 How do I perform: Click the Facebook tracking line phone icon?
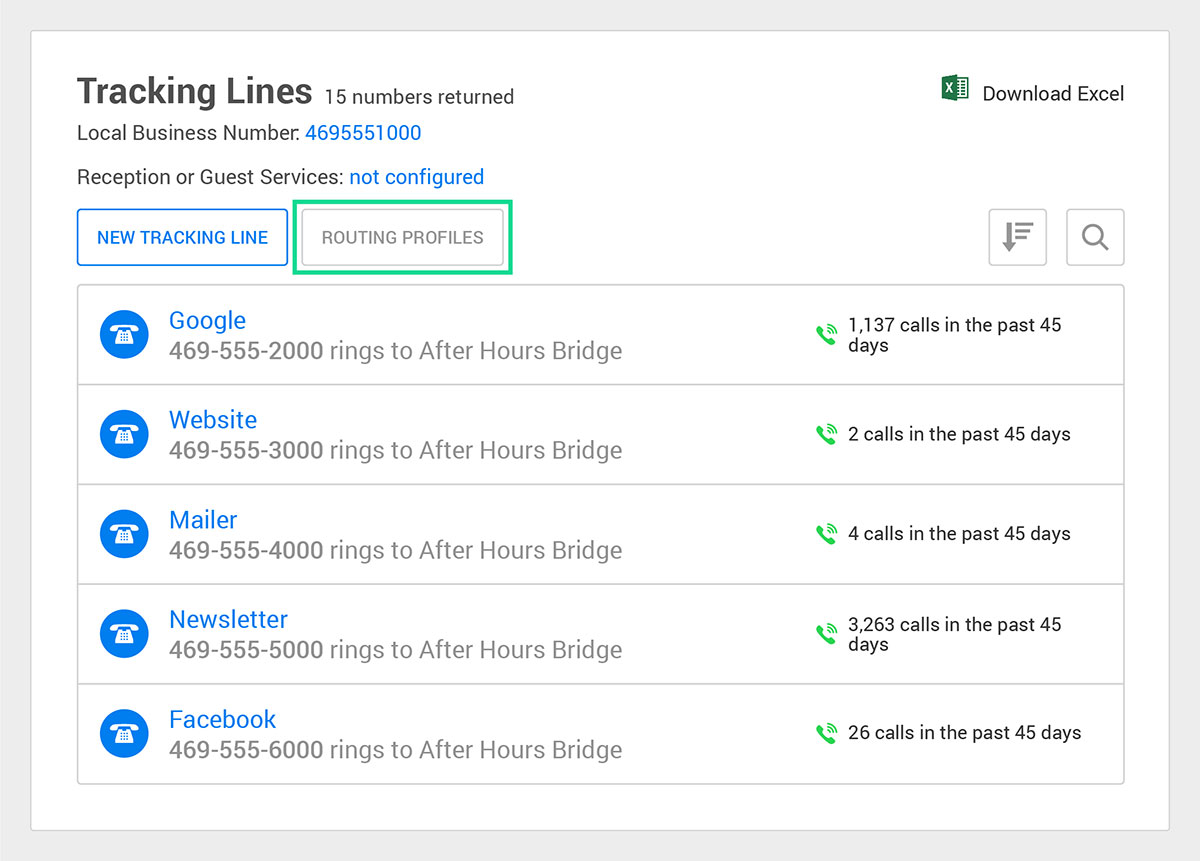(124, 733)
